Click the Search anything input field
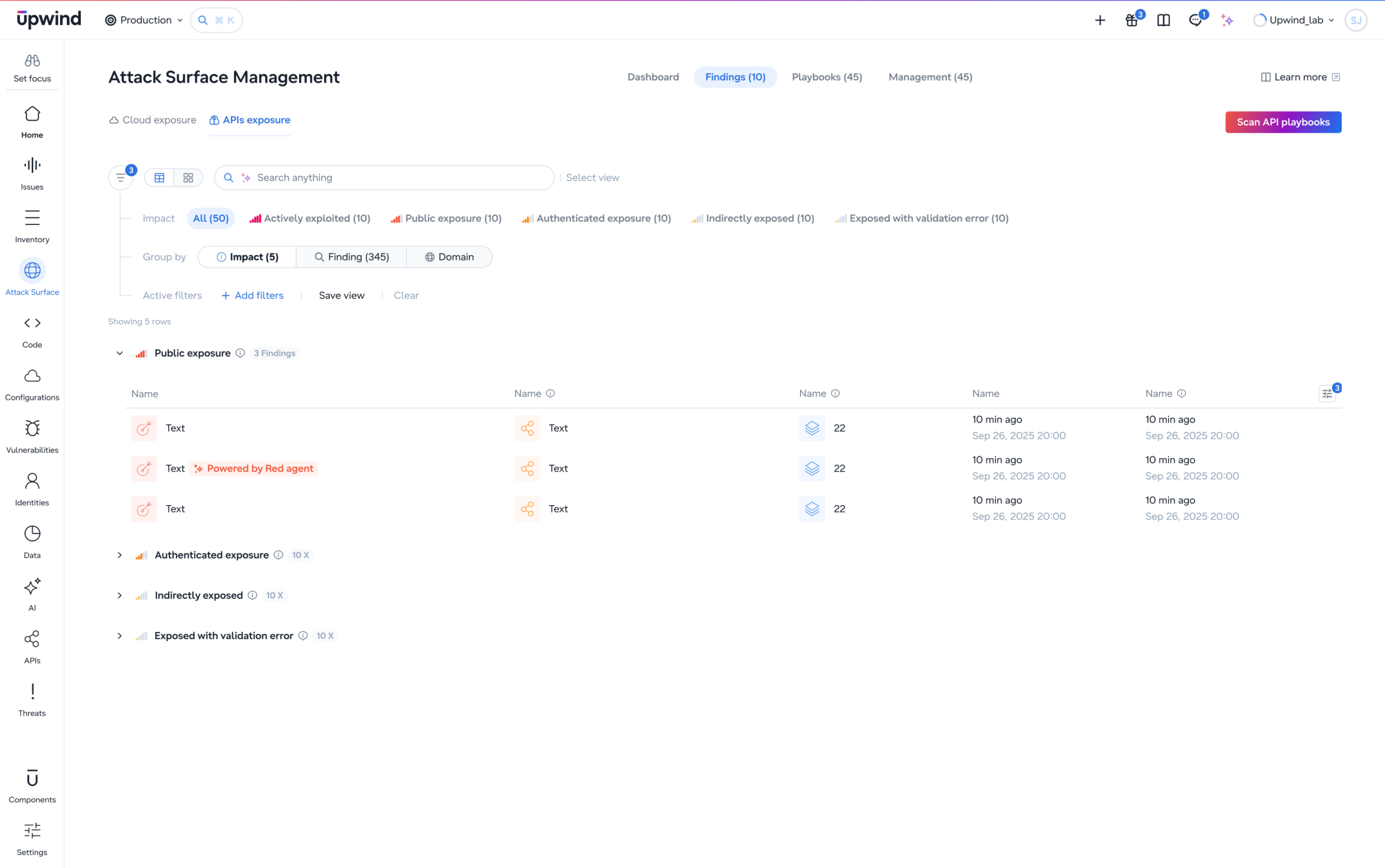 [x=384, y=177]
